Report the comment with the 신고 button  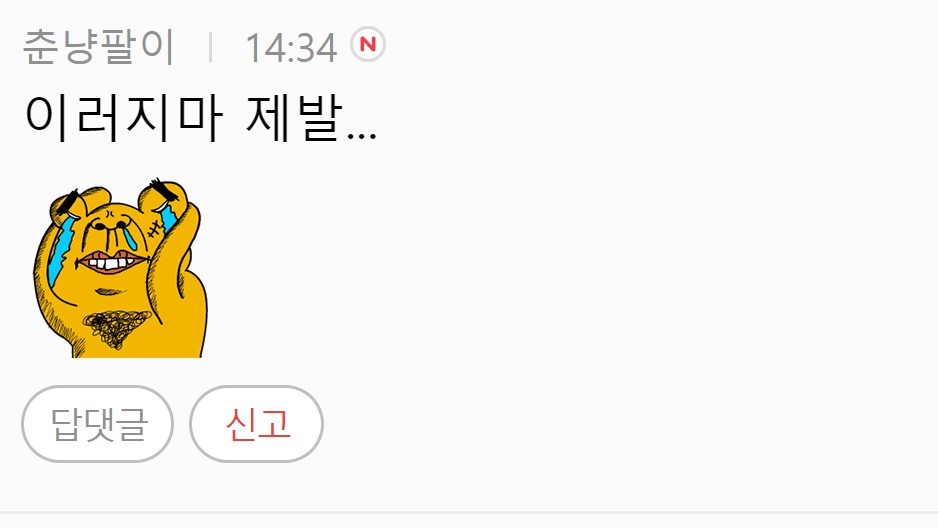point(257,424)
